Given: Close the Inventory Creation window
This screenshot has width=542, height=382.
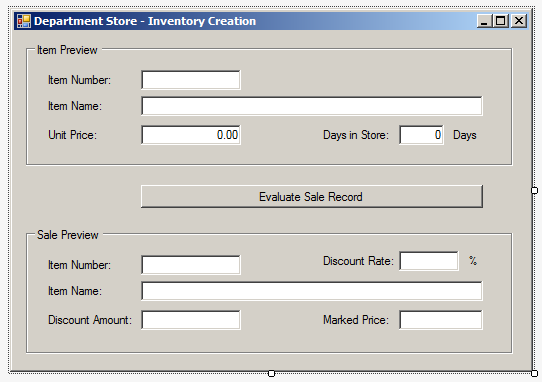Looking at the screenshot, I should tap(519, 21).
